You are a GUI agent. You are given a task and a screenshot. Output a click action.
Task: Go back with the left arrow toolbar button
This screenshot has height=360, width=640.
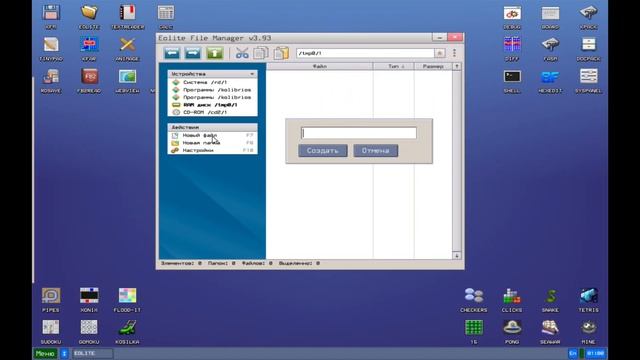172,53
